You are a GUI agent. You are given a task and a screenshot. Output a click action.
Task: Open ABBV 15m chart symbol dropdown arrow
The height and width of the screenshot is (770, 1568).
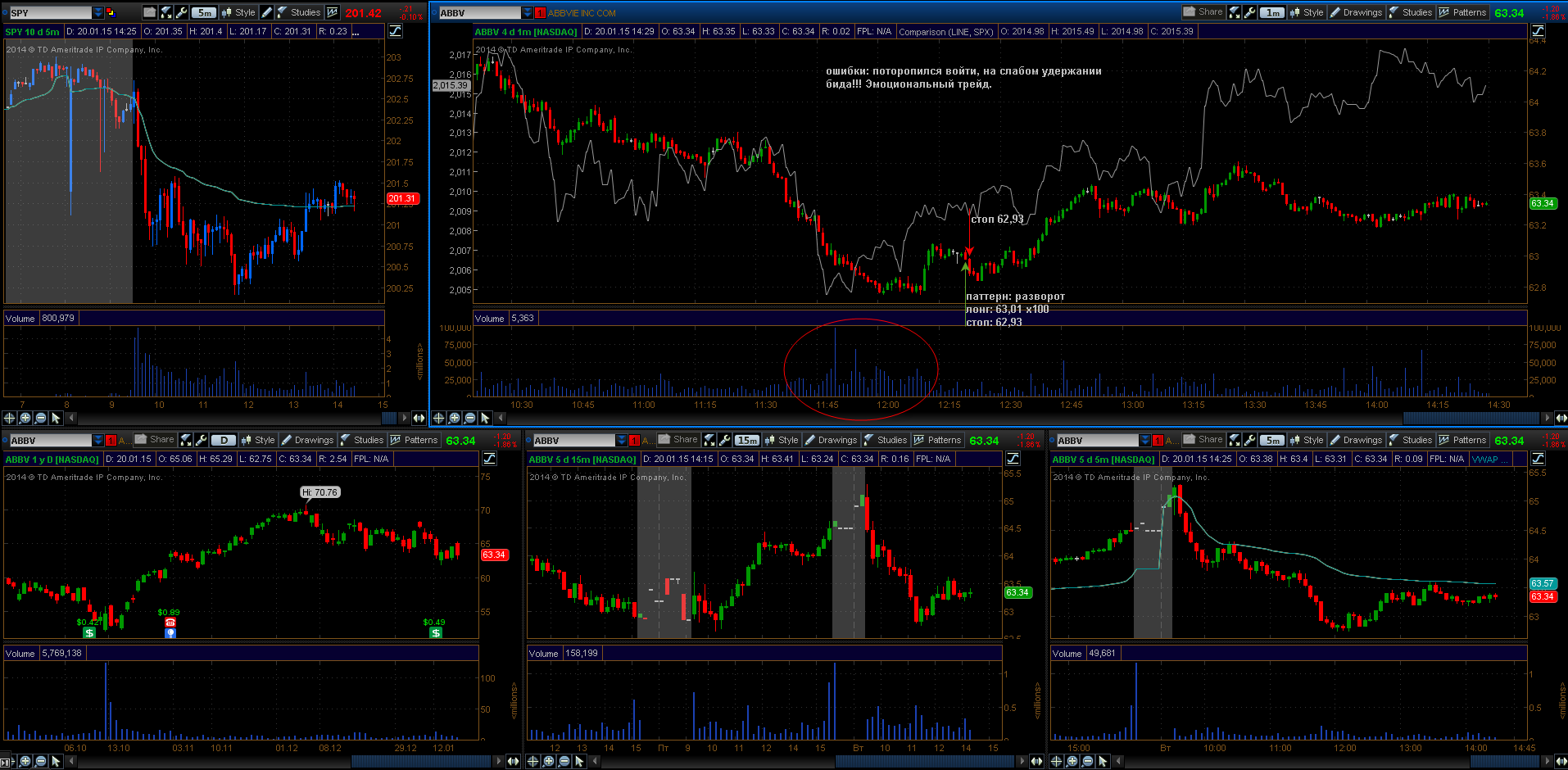point(622,440)
